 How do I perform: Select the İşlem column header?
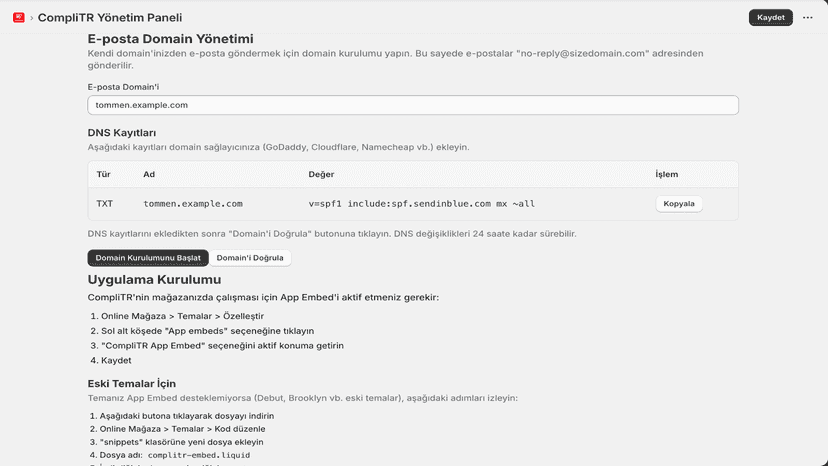pyautogui.click(x=666, y=174)
